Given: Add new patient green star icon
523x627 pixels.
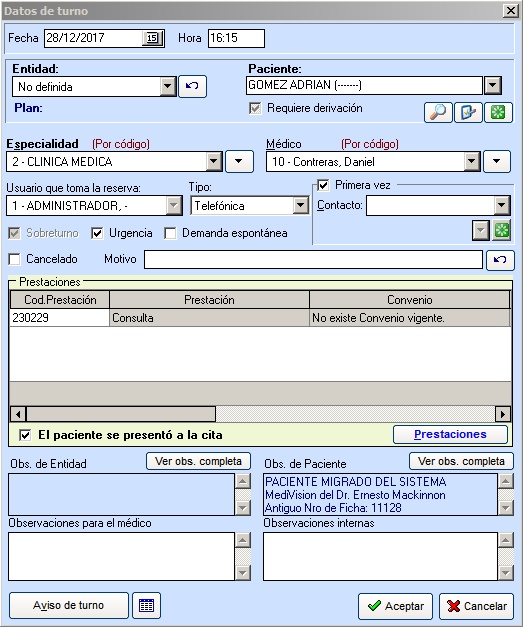Looking at the screenshot, I should click(x=498, y=112).
